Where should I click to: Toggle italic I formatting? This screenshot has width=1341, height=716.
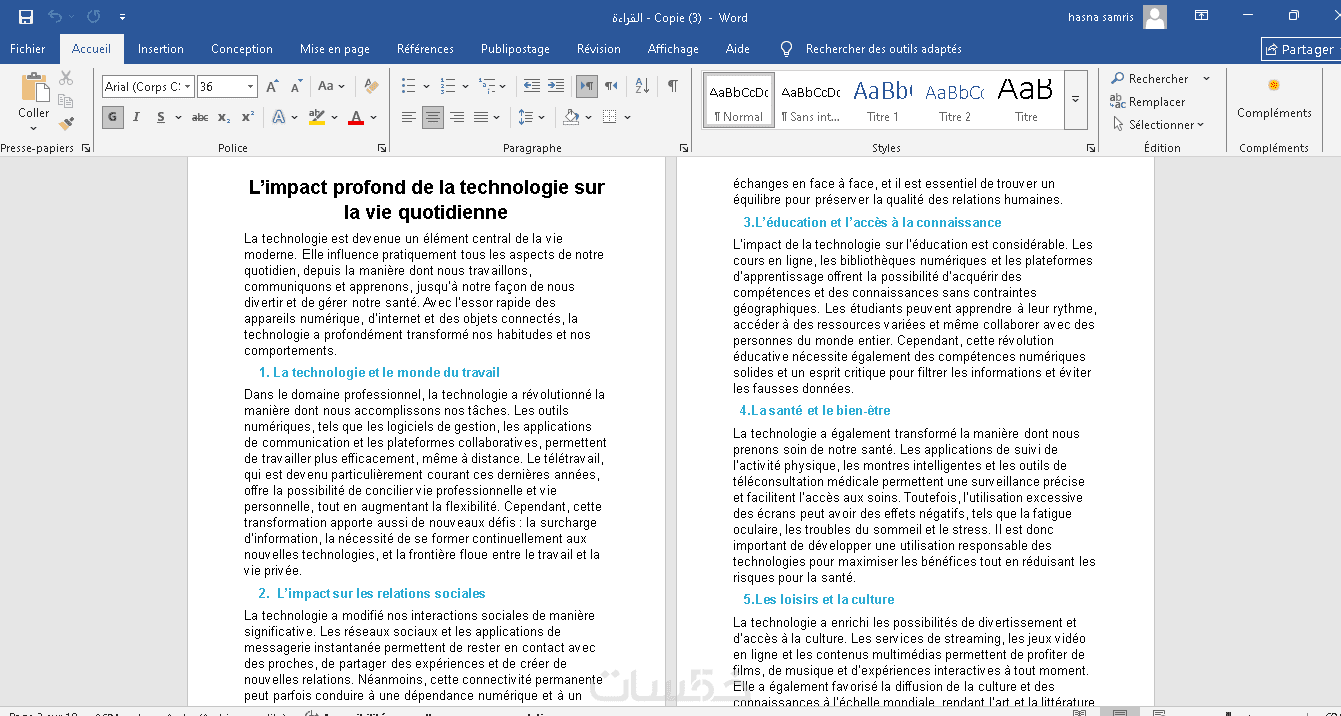(x=137, y=117)
